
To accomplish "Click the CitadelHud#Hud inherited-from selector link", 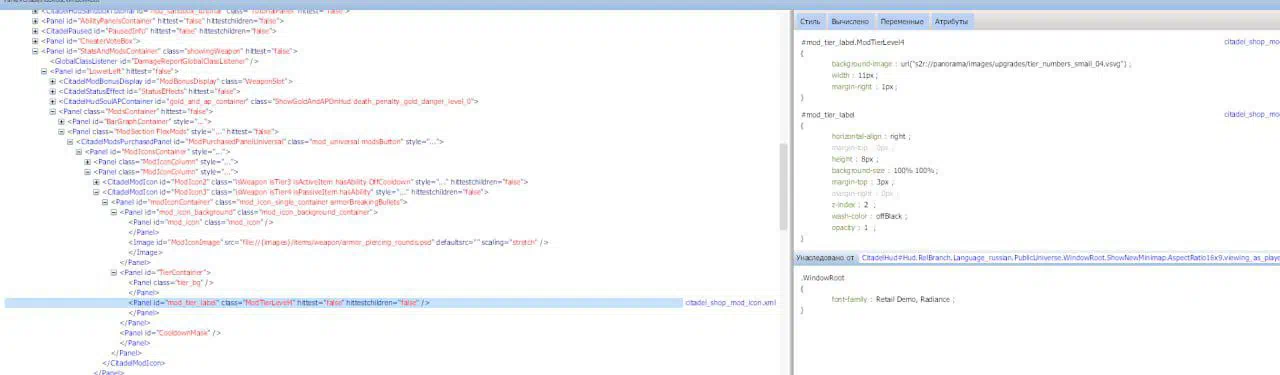I will (1070, 258).
